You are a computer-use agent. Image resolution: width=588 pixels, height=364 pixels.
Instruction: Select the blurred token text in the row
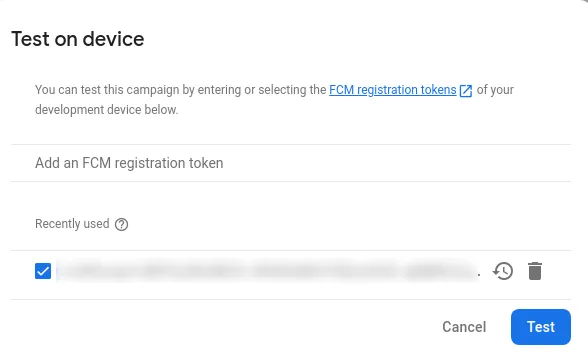tap(268, 271)
